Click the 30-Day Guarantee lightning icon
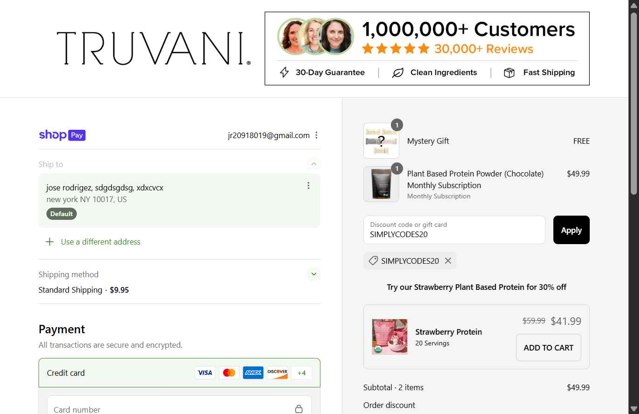Image resolution: width=639 pixels, height=414 pixels. click(x=284, y=73)
